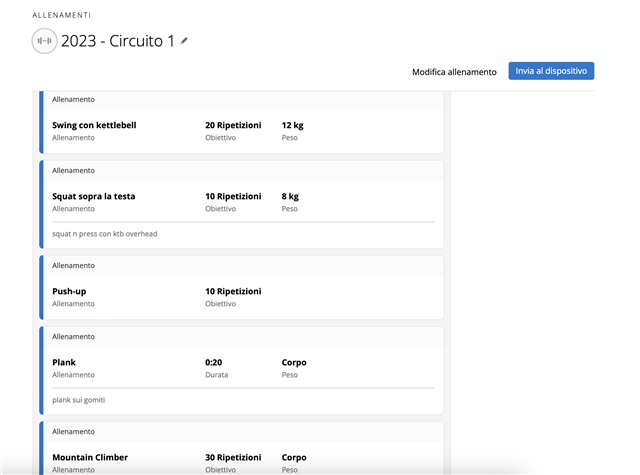Select the 2023 - Circuito 1 title

click(118, 41)
